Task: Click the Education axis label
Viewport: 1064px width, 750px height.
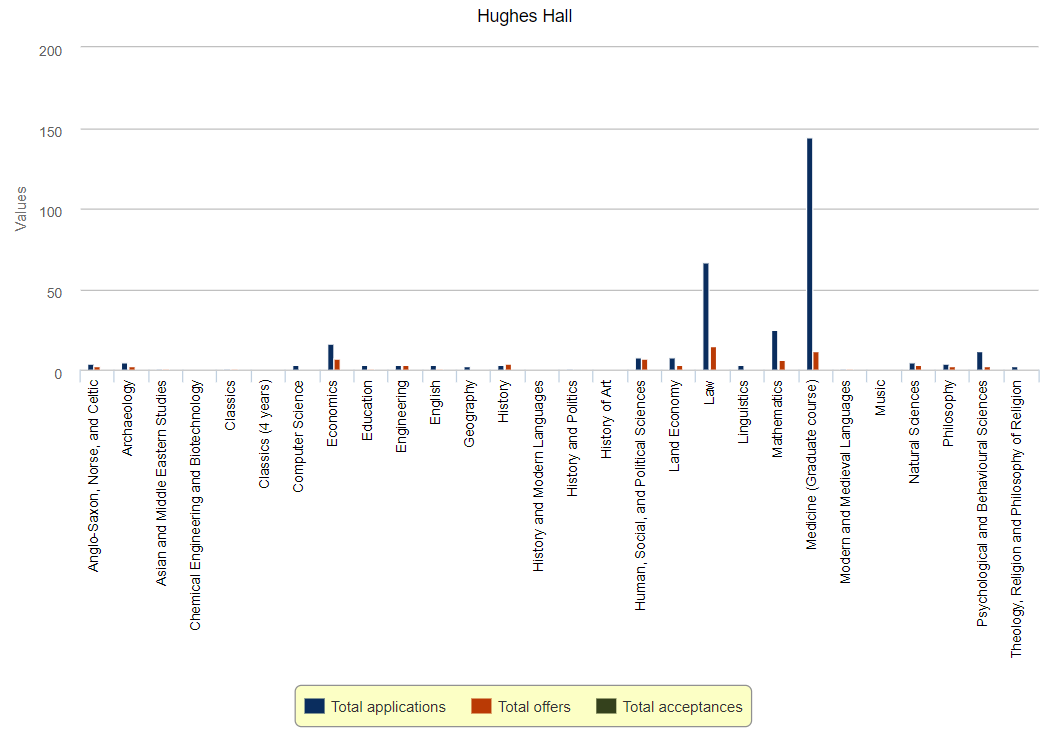Action: [x=366, y=410]
